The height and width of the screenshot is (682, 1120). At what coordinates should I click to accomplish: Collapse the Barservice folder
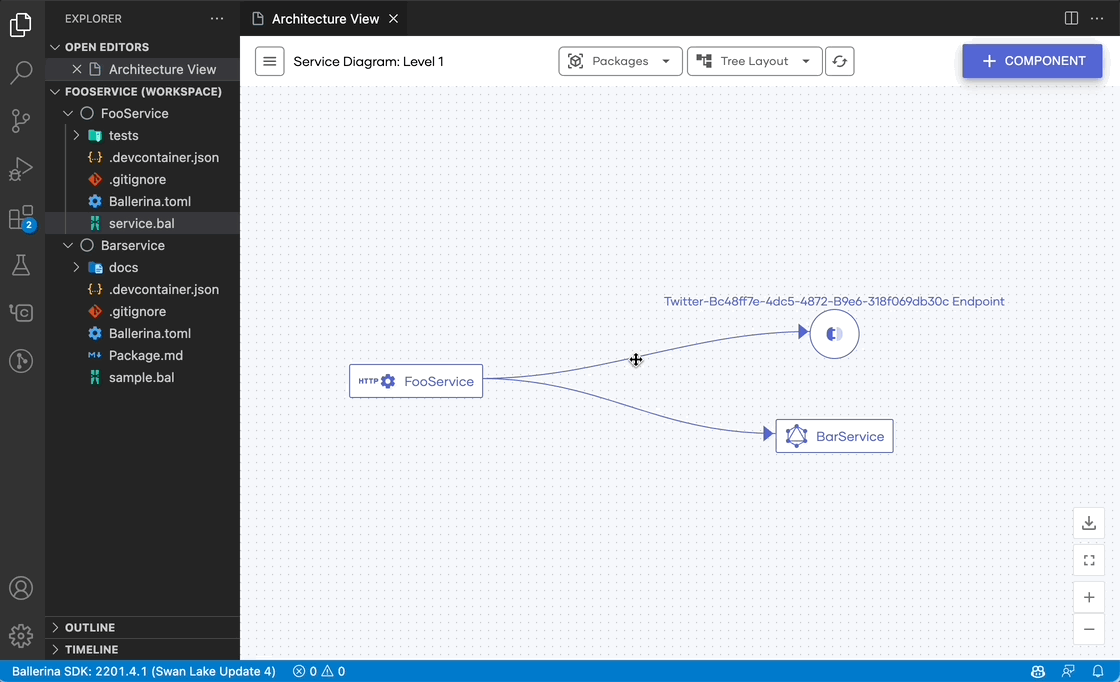(x=68, y=246)
